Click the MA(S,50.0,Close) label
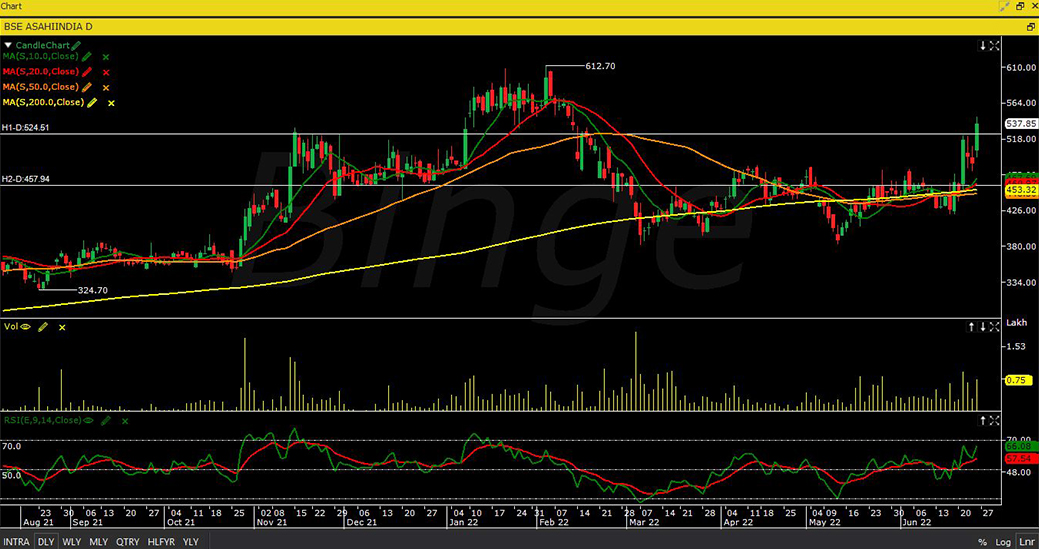 pyautogui.click(x=41, y=87)
